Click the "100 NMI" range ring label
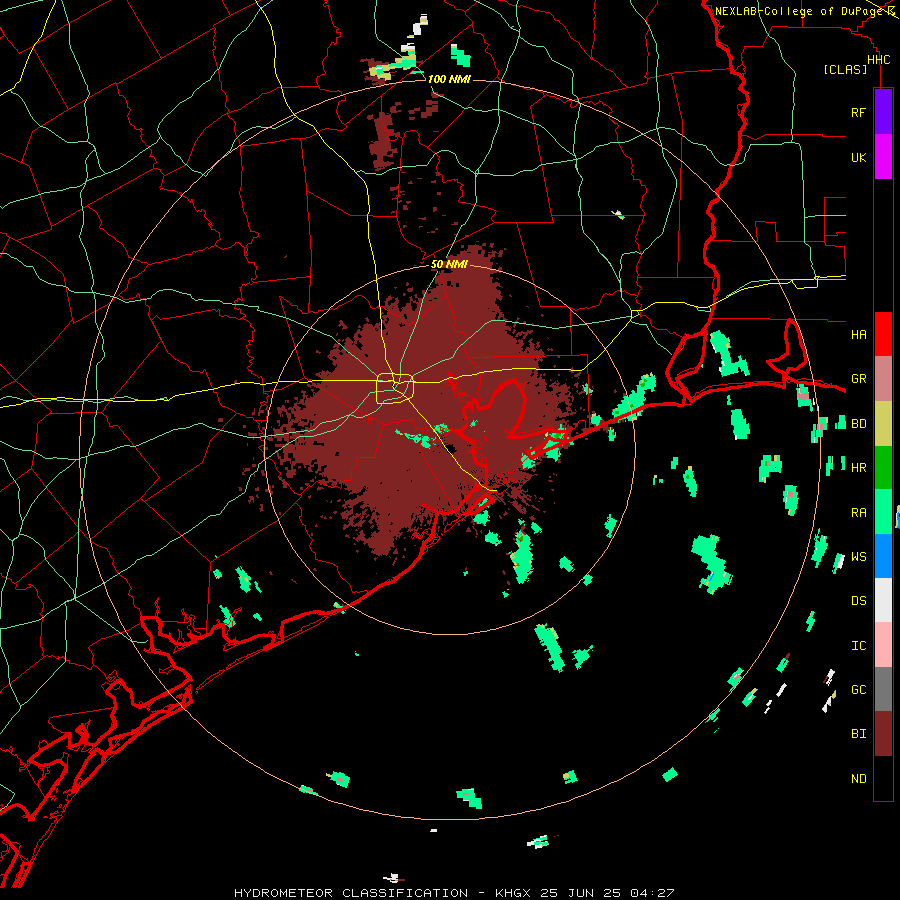This screenshot has height=900, width=900. click(x=449, y=79)
